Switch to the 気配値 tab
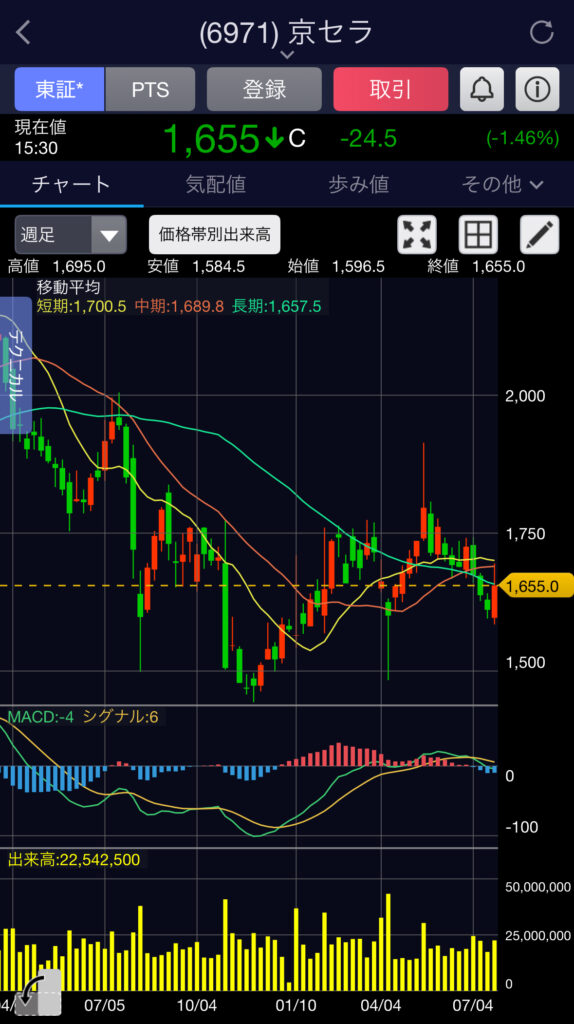574x1024 pixels. (215, 184)
